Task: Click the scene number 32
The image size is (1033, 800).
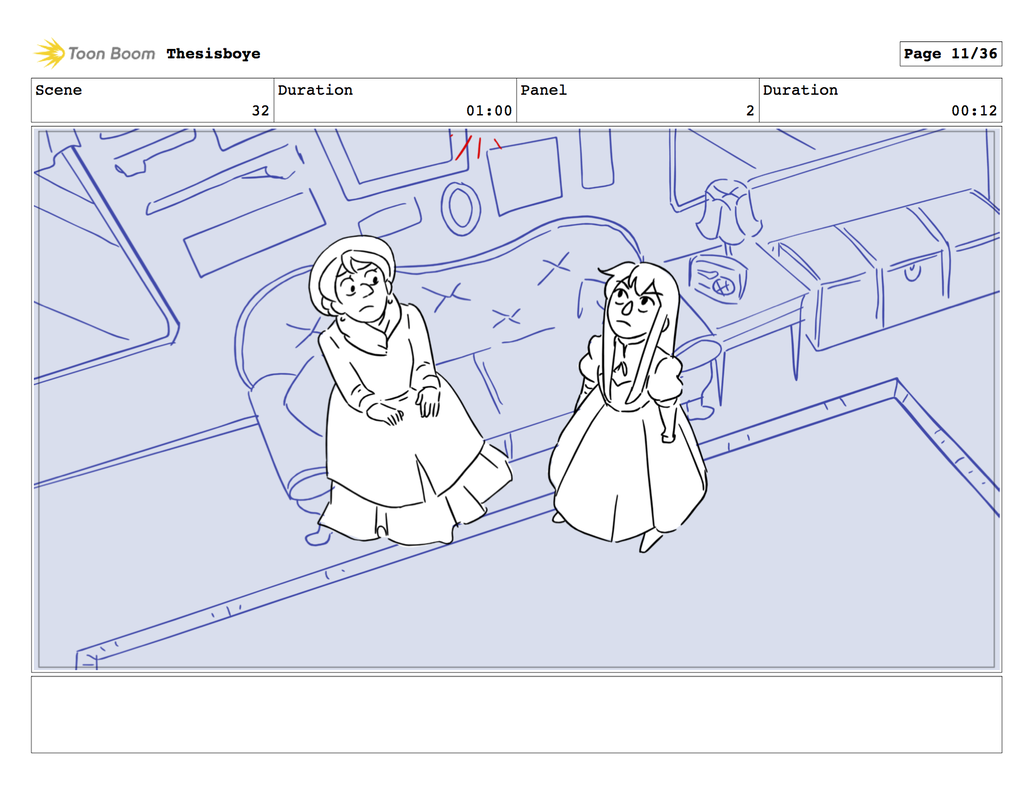Action: tap(261, 111)
